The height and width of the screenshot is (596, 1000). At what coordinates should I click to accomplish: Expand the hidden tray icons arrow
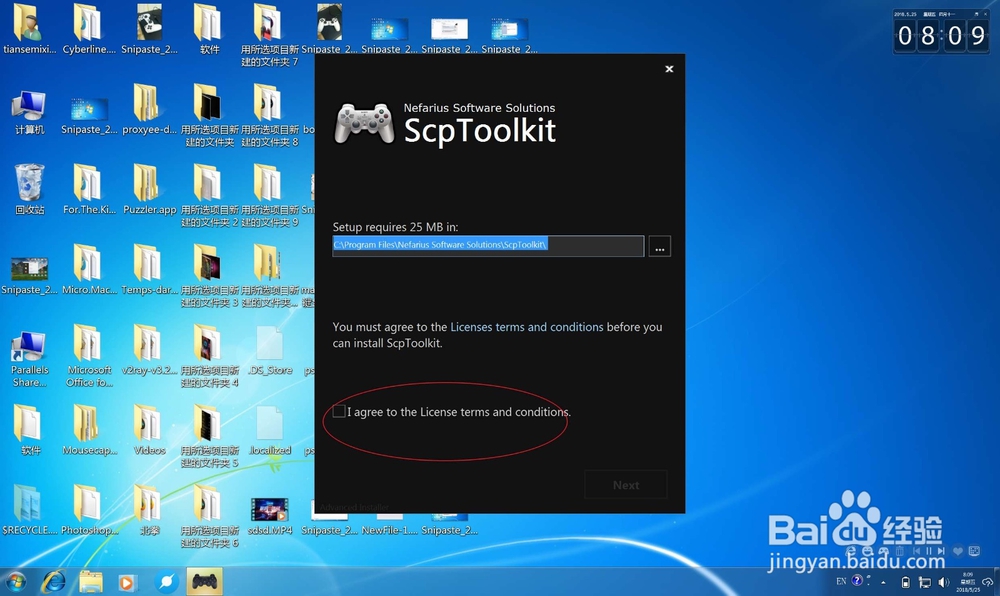click(883, 583)
